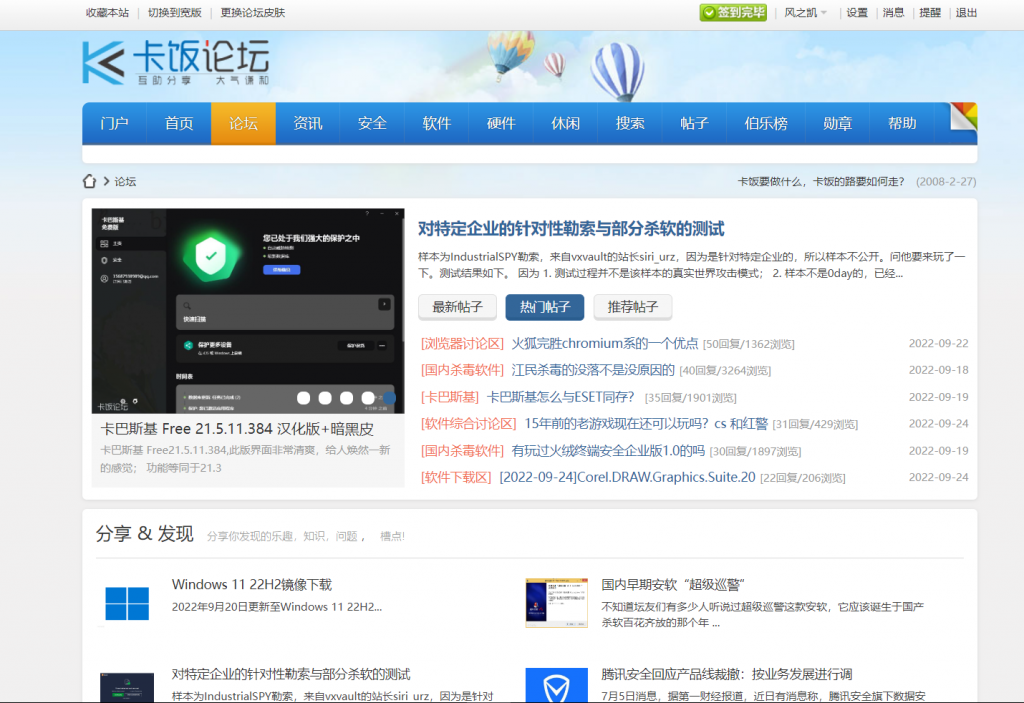Open 消息 messages link
Image resolution: width=1024 pixels, height=703 pixels.
click(x=893, y=12)
